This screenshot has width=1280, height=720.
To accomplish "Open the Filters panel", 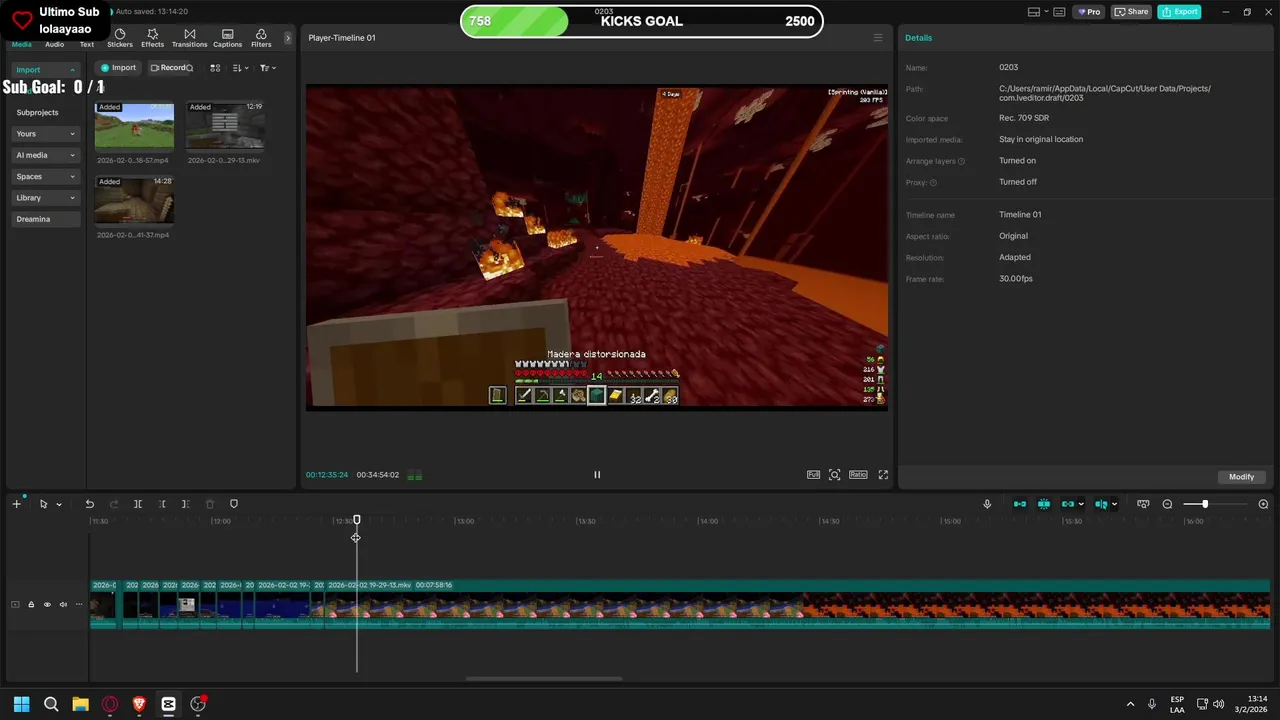I will (x=261, y=38).
